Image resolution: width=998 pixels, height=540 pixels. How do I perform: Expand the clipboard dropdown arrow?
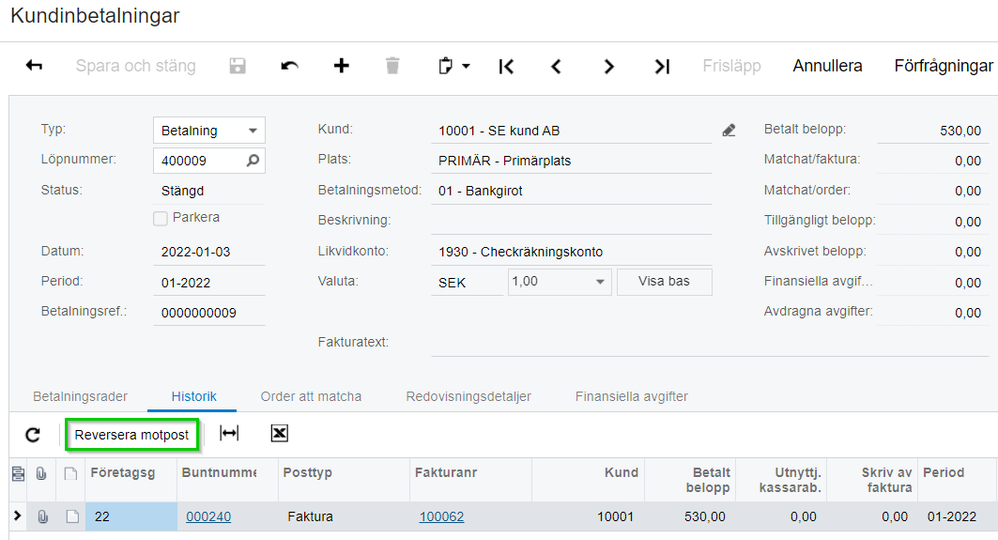pyautogui.click(x=466, y=66)
